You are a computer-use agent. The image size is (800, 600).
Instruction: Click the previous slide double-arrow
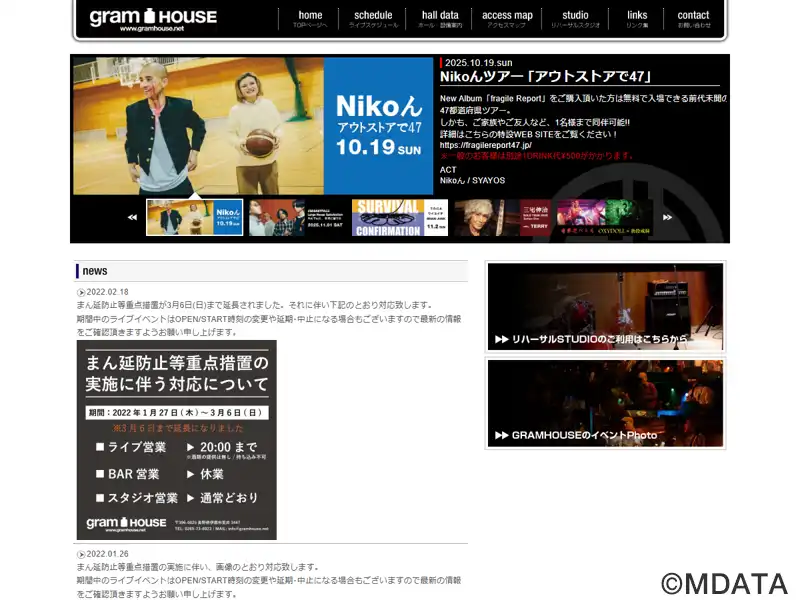(132, 217)
